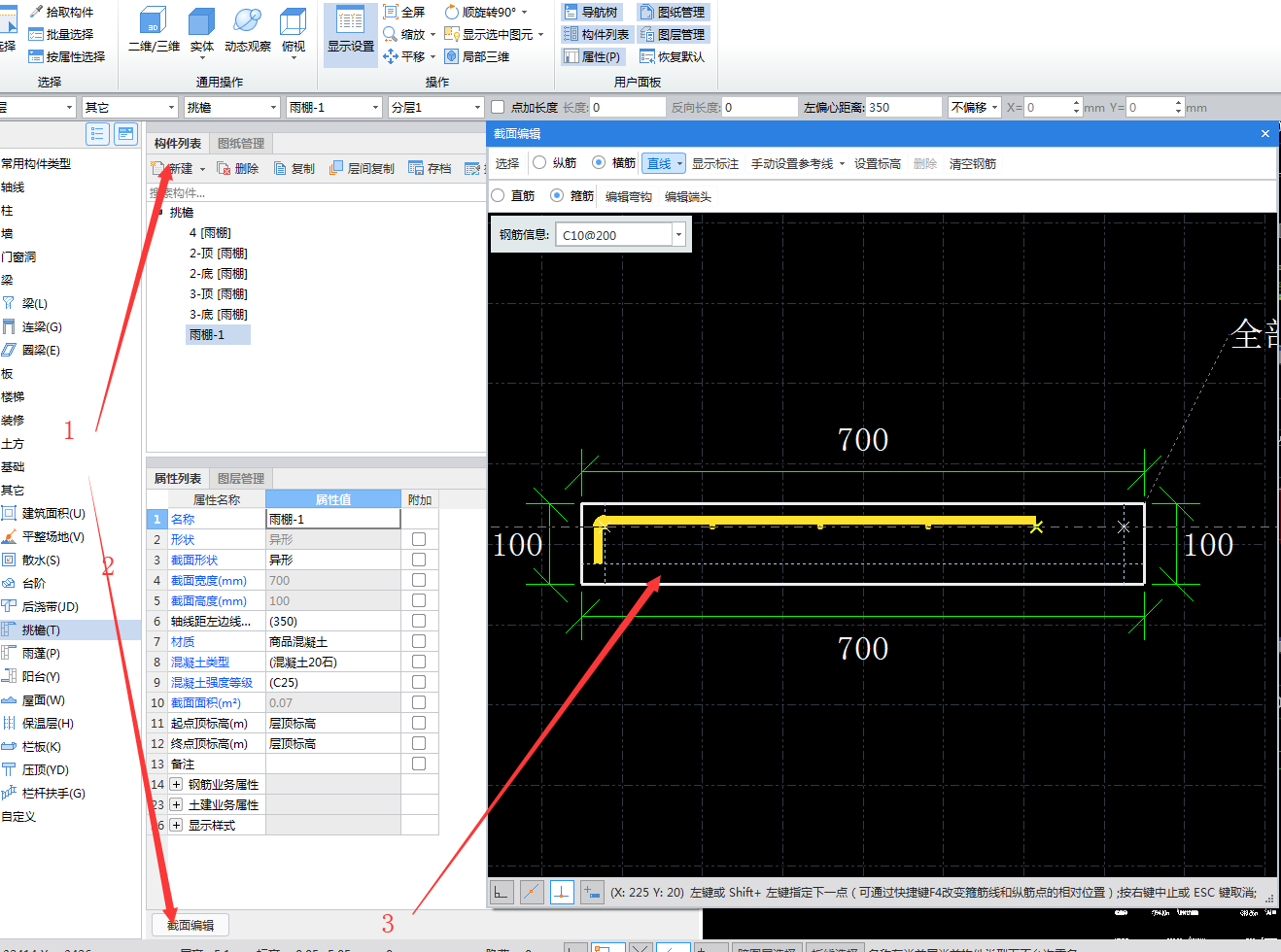Image resolution: width=1281 pixels, height=952 pixels.
Task: Open the 实体 solid view option
Action: tap(201, 31)
